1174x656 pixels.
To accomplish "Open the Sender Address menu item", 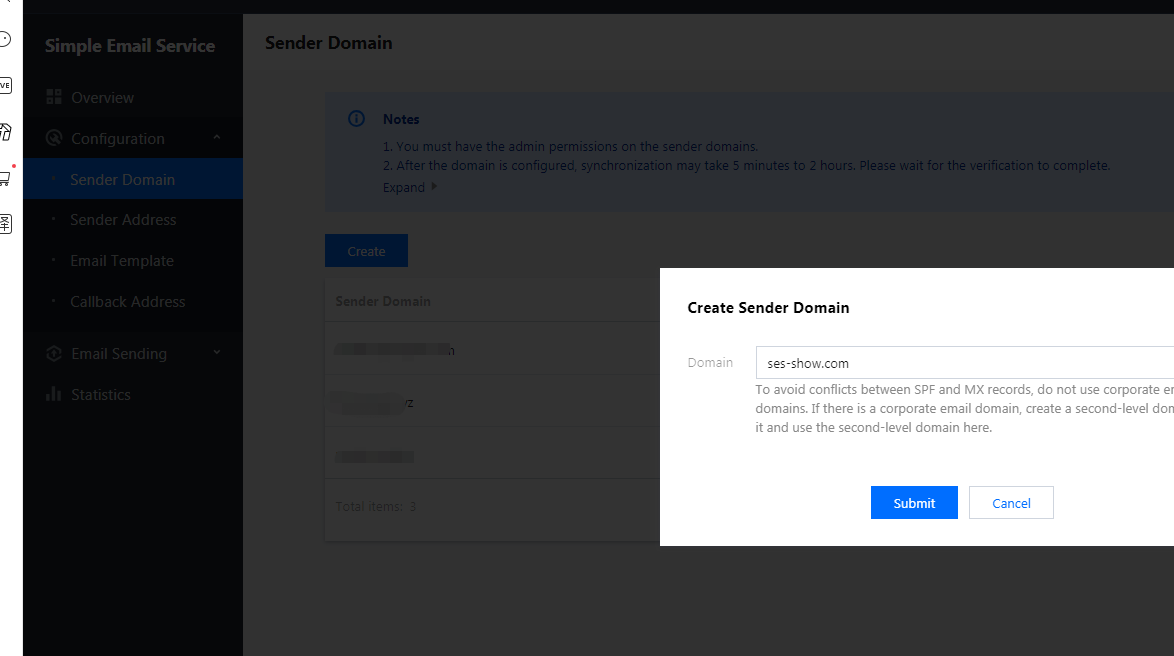I will click(123, 220).
